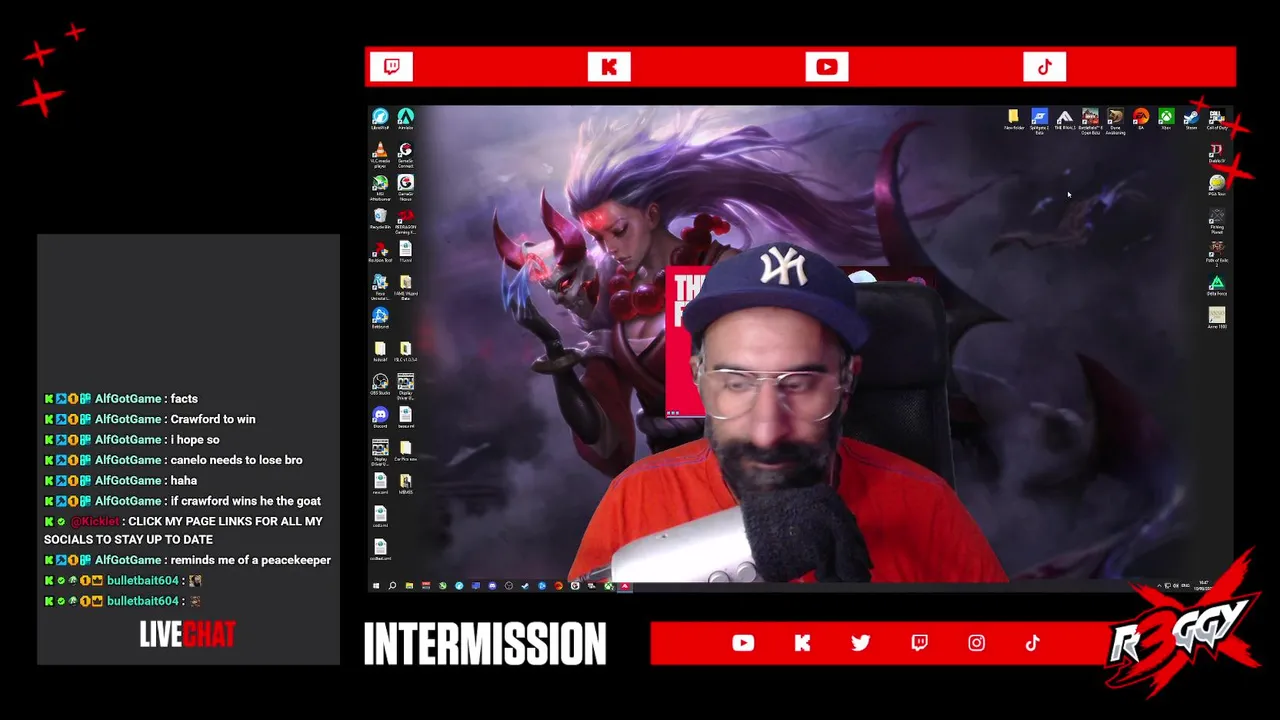Click YouTube icon in bottom social bar
The image size is (1280, 720).
(743, 644)
